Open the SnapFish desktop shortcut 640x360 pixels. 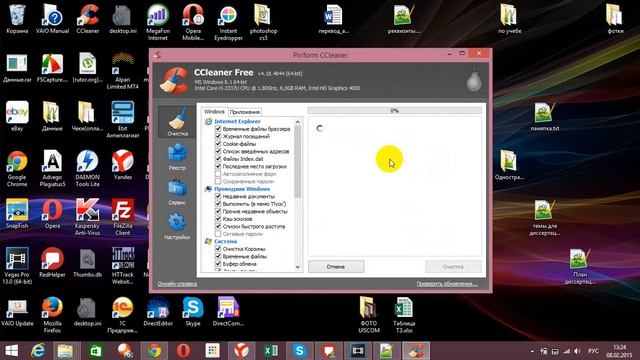[17, 213]
